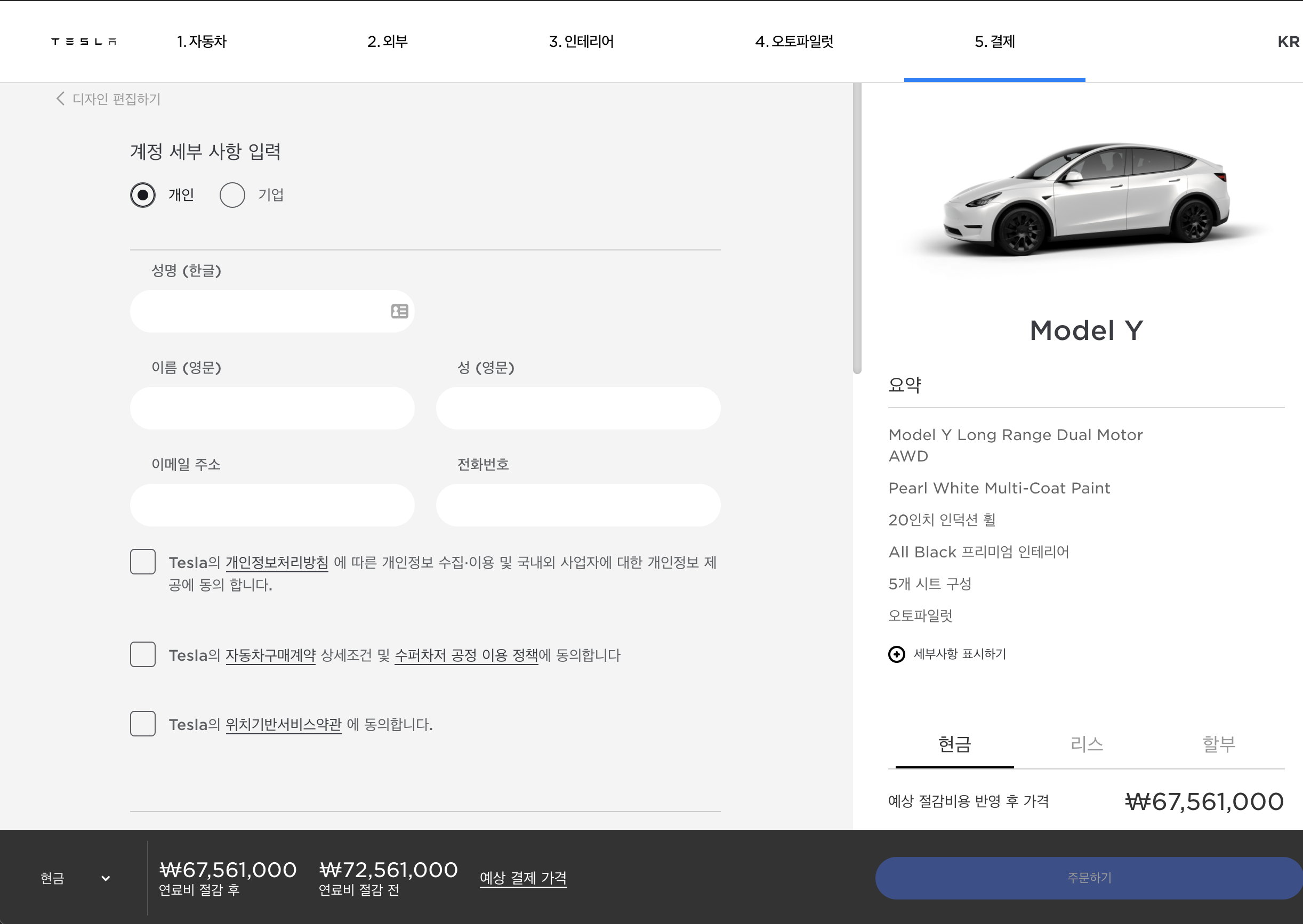Open the 현금 payment dropdown in bottom bar

[x=75, y=878]
